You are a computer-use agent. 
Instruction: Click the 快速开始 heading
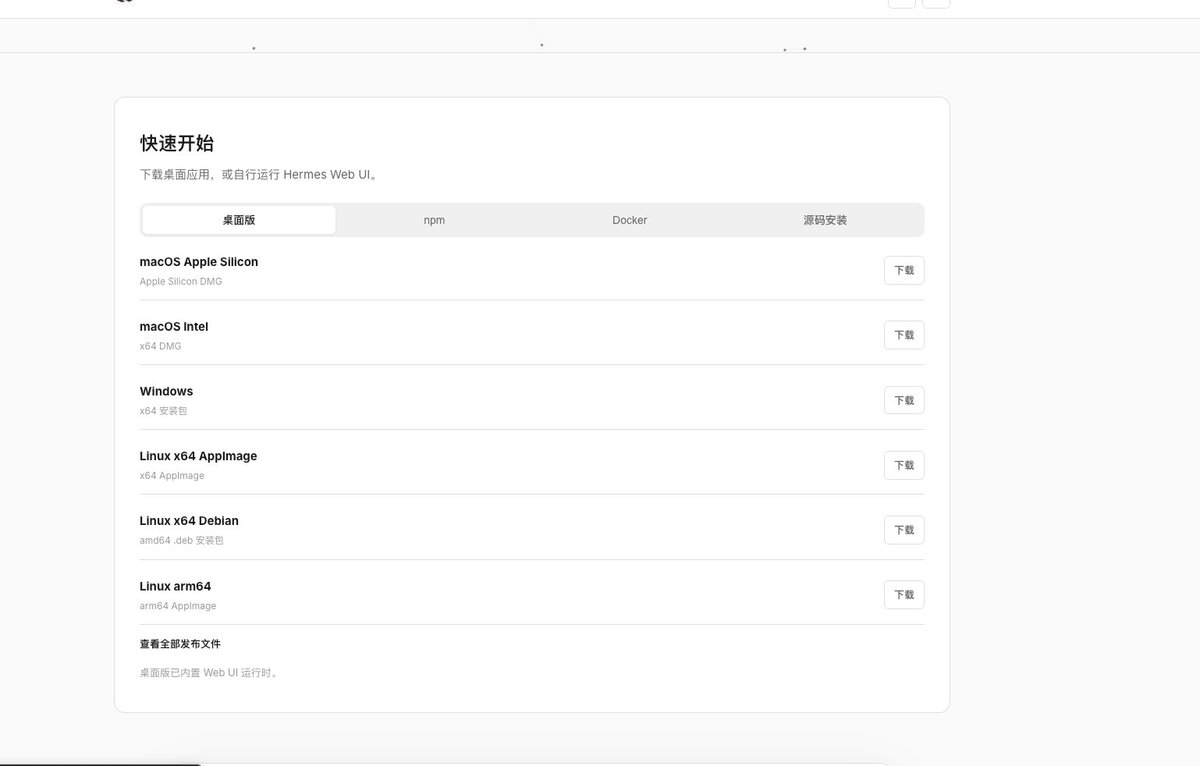click(x=177, y=143)
